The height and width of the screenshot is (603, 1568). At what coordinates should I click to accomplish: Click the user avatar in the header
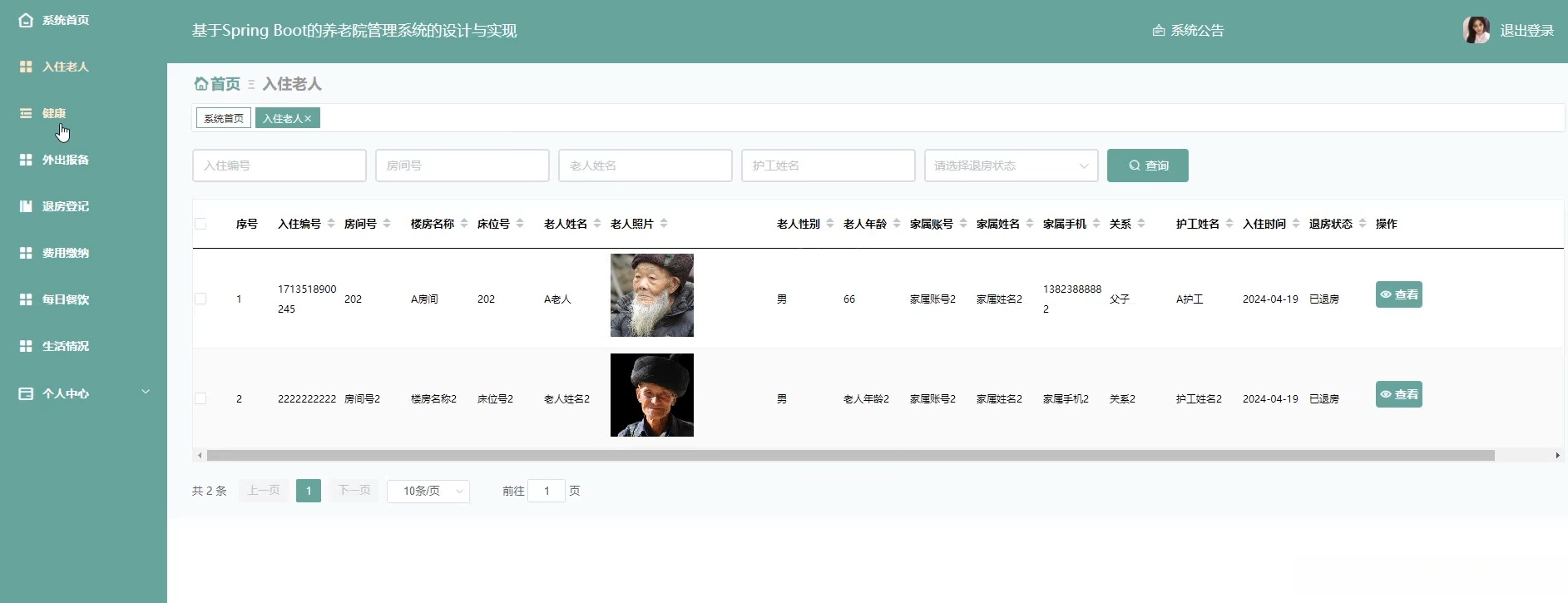[x=1476, y=30]
